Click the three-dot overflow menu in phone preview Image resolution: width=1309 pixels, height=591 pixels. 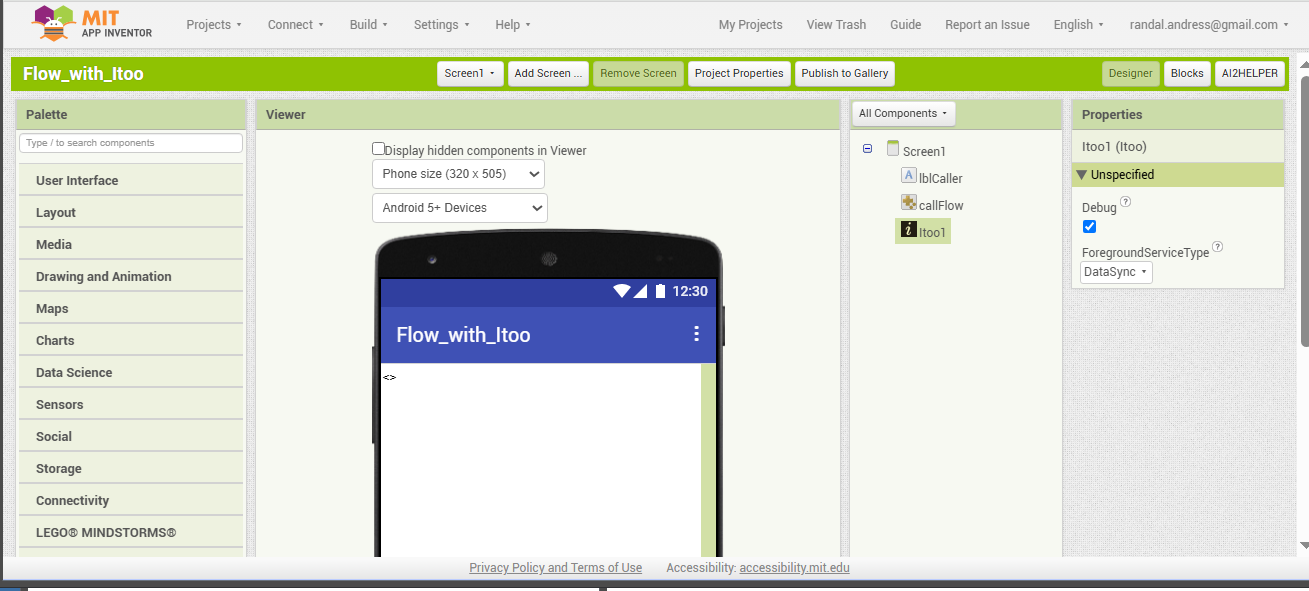(697, 334)
